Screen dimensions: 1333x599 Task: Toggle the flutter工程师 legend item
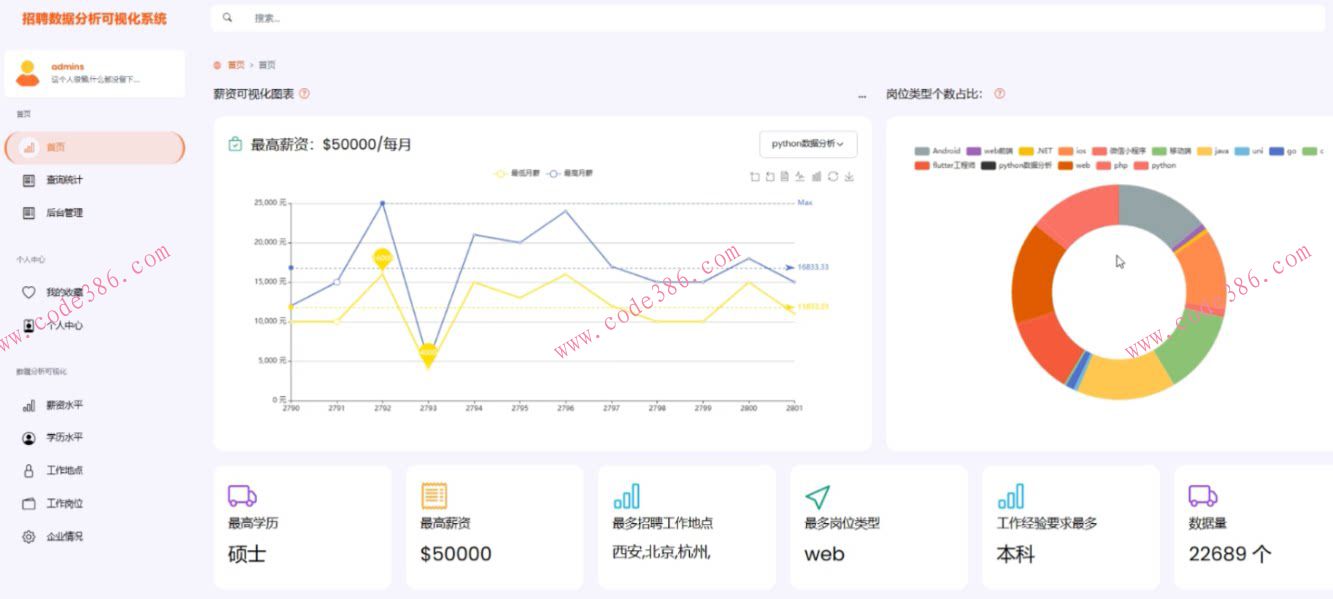coord(944,165)
